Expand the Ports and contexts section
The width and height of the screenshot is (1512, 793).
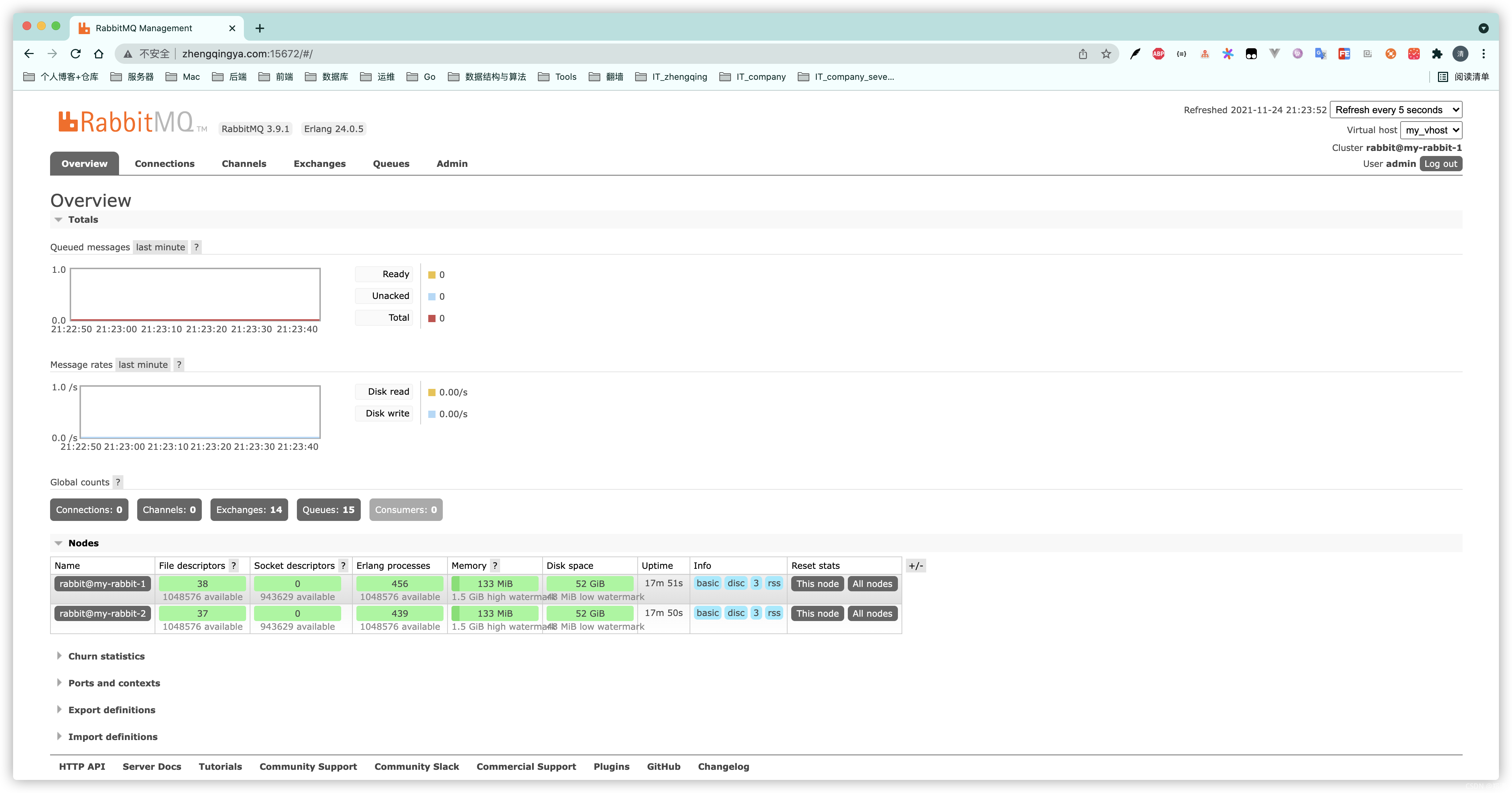pos(113,683)
